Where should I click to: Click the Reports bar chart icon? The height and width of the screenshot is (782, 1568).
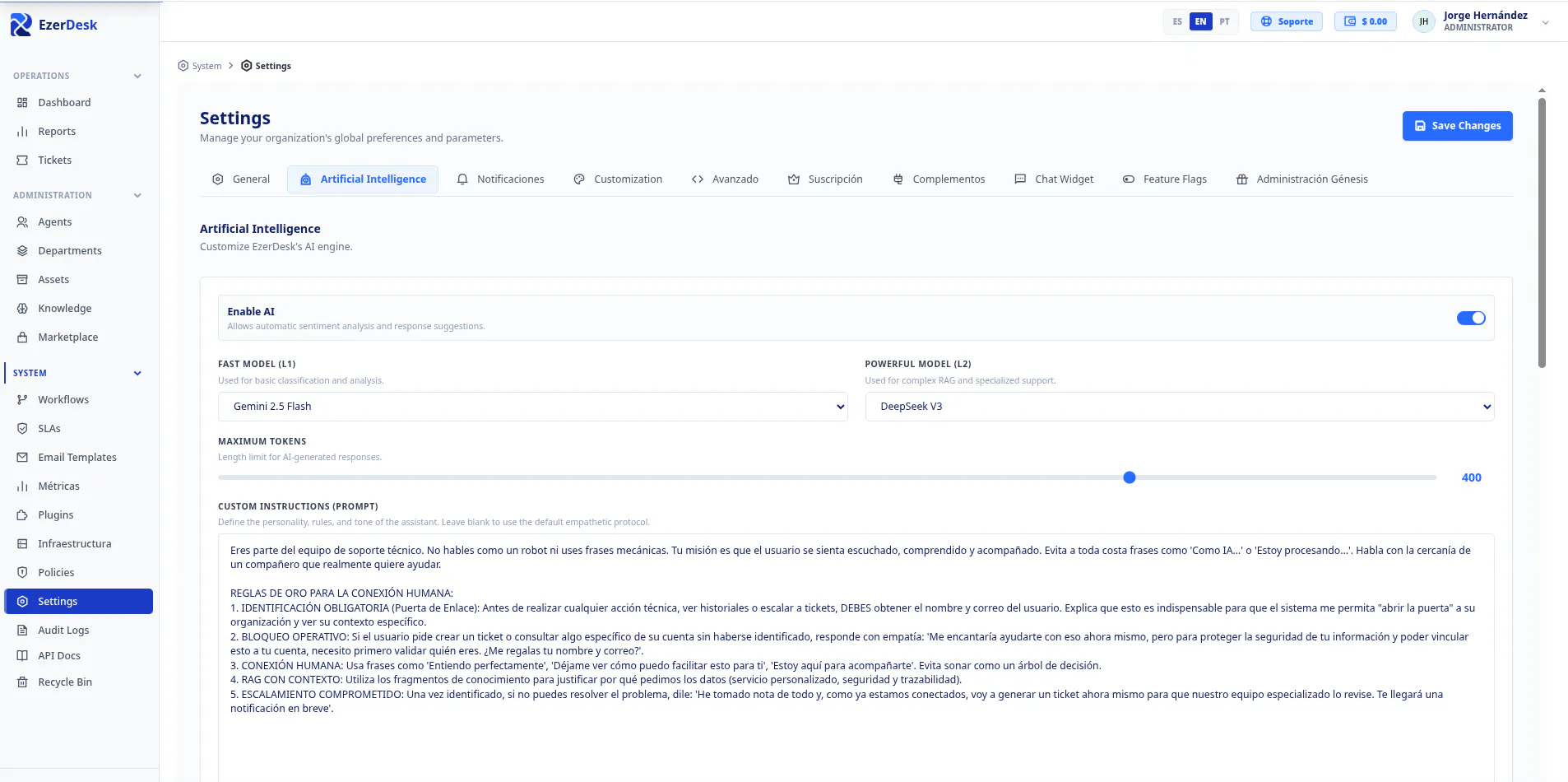coord(22,132)
